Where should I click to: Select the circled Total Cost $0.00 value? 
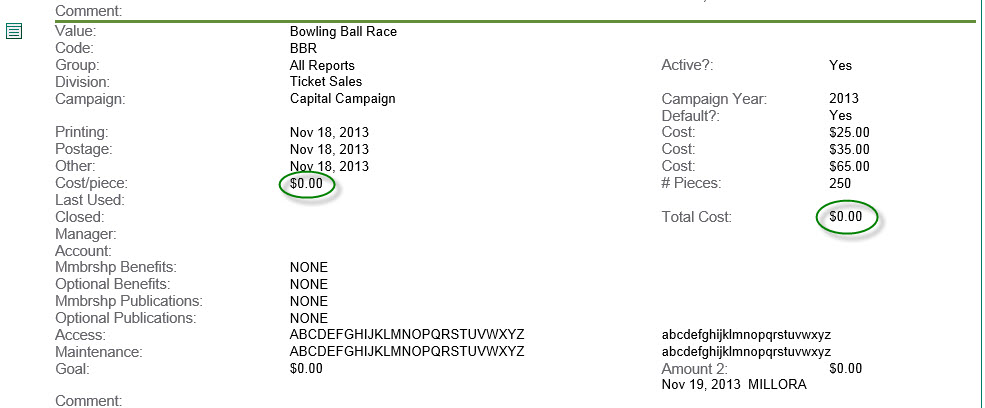pyautogui.click(x=846, y=217)
